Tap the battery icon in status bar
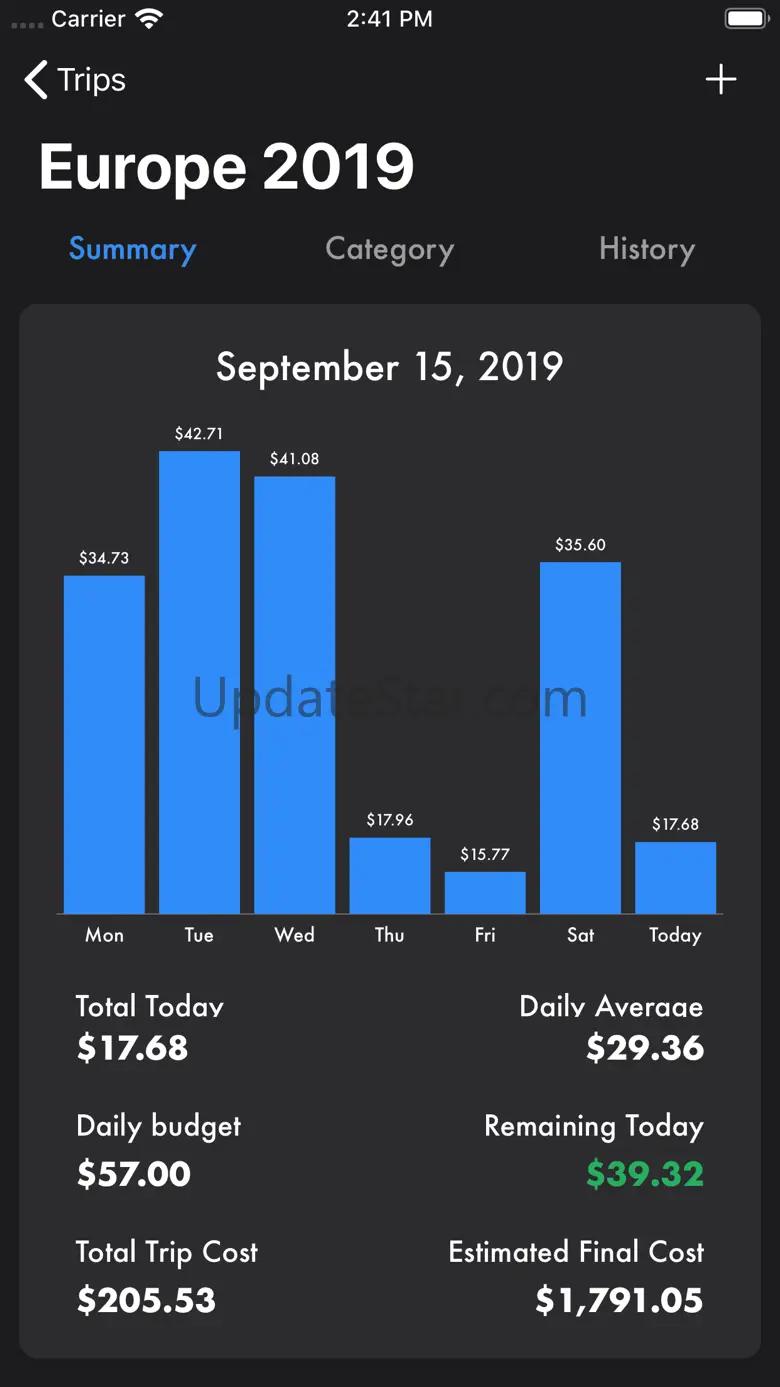The width and height of the screenshot is (780, 1387). (x=746, y=19)
